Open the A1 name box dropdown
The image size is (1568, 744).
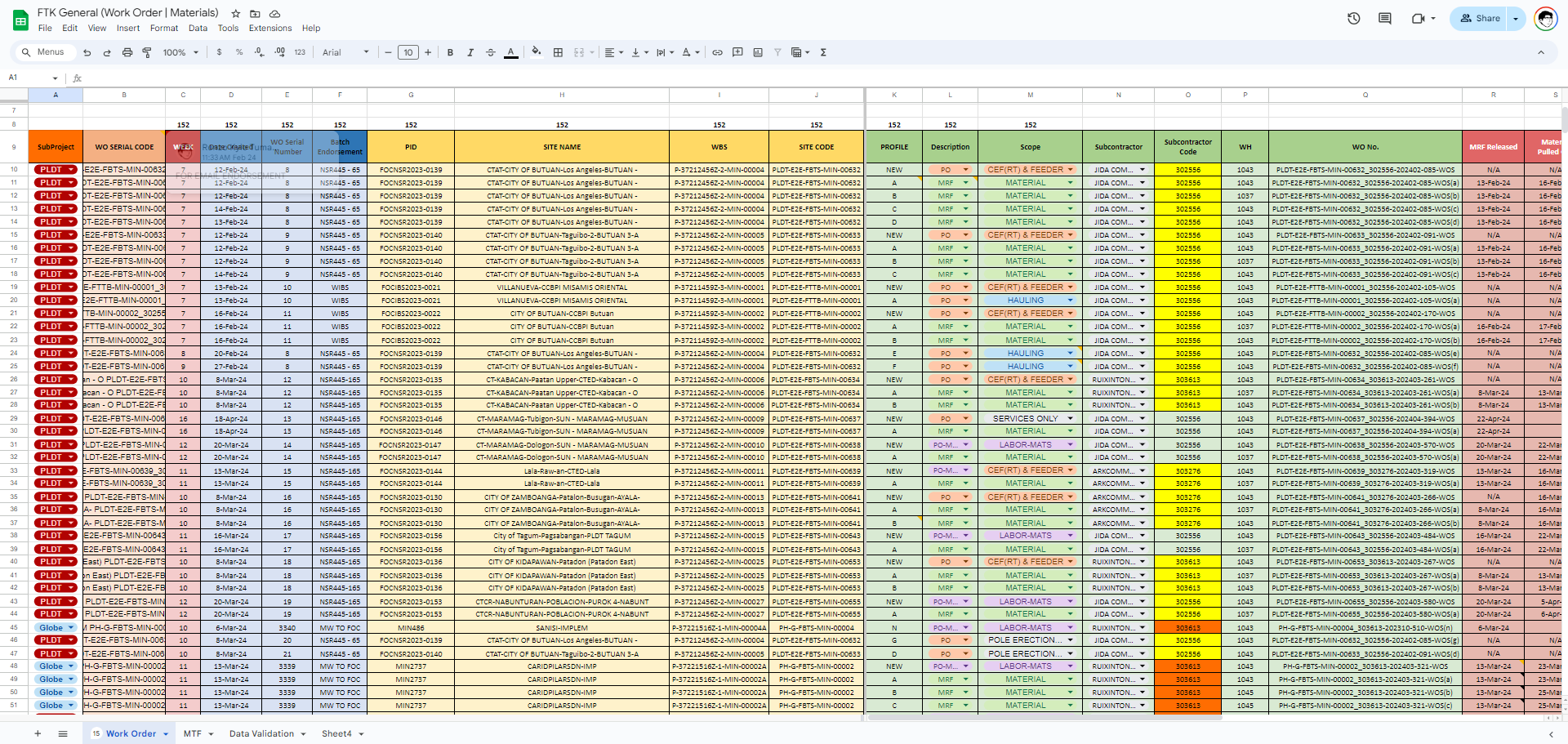55,78
